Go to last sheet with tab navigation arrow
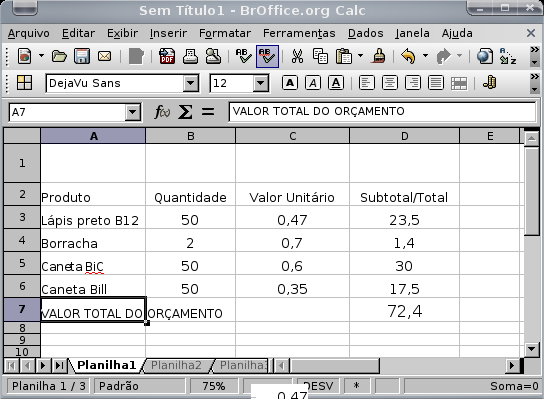This screenshot has width=544, height=399. (59, 365)
